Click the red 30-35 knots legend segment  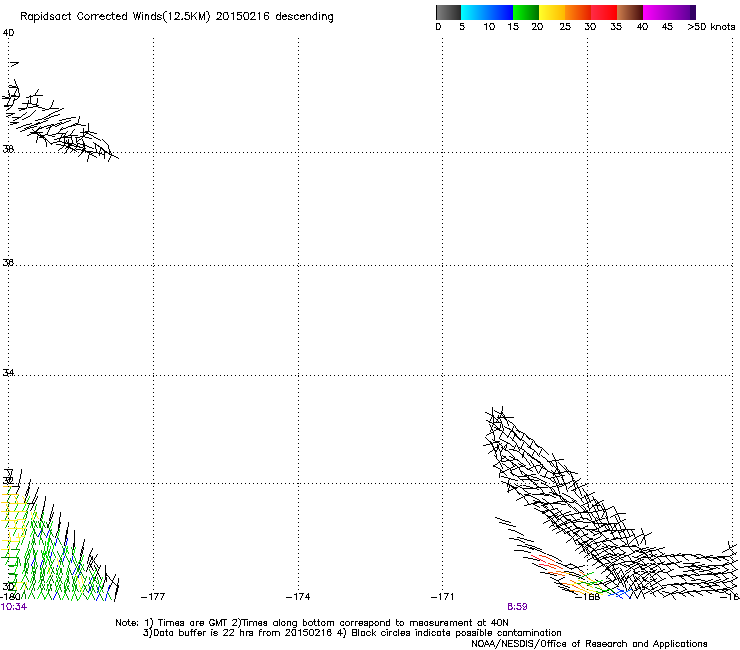[604, 12]
